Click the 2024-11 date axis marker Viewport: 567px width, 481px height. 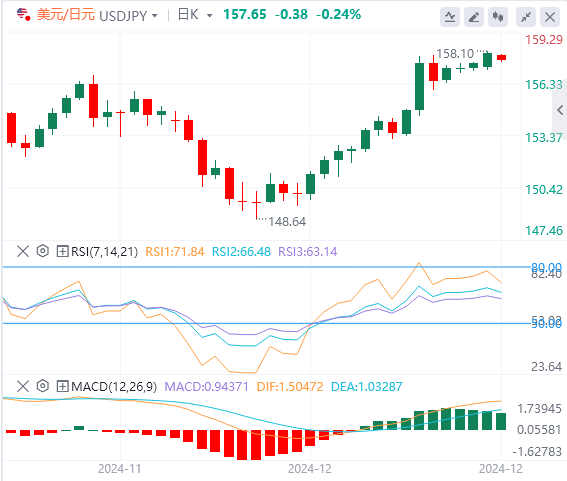[120, 469]
